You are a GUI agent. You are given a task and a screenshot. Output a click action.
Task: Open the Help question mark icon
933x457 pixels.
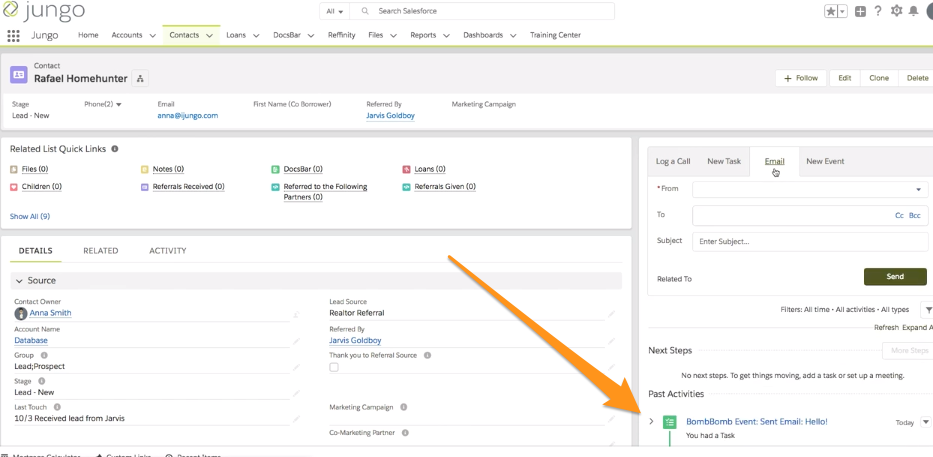pos(878,11)
